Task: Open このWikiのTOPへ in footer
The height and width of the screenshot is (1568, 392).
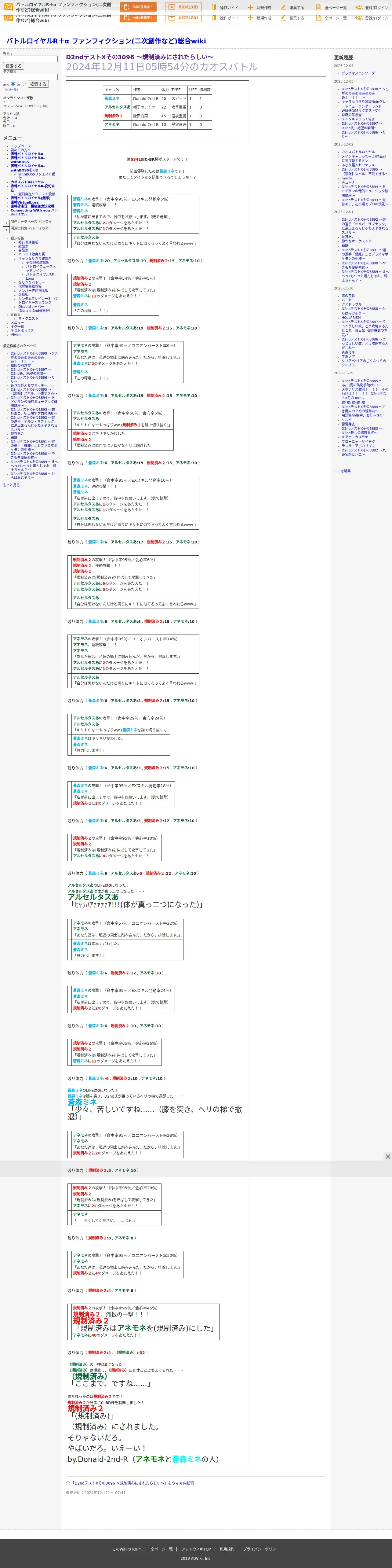Action: (127, 1549)
